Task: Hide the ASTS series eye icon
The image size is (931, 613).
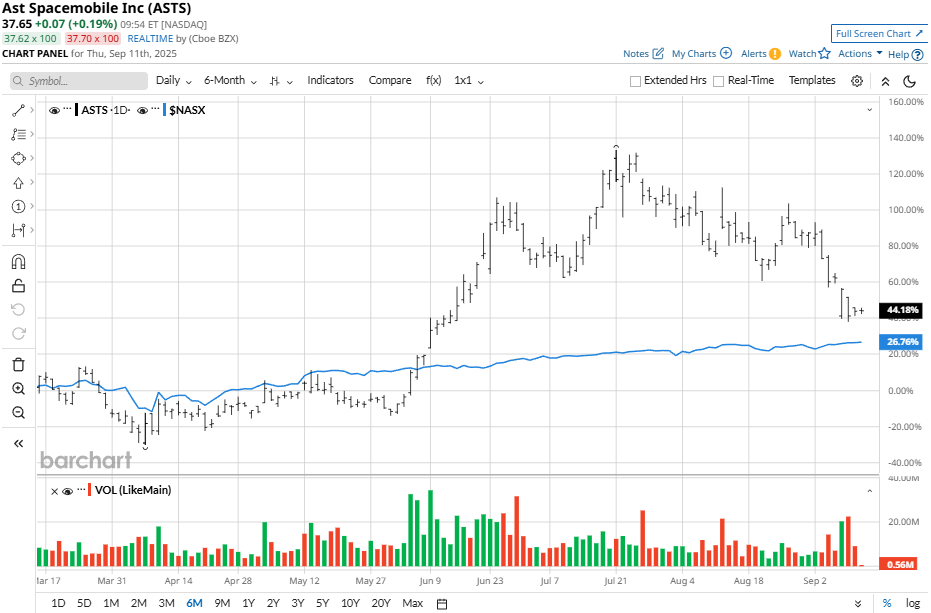Action: 54,110
